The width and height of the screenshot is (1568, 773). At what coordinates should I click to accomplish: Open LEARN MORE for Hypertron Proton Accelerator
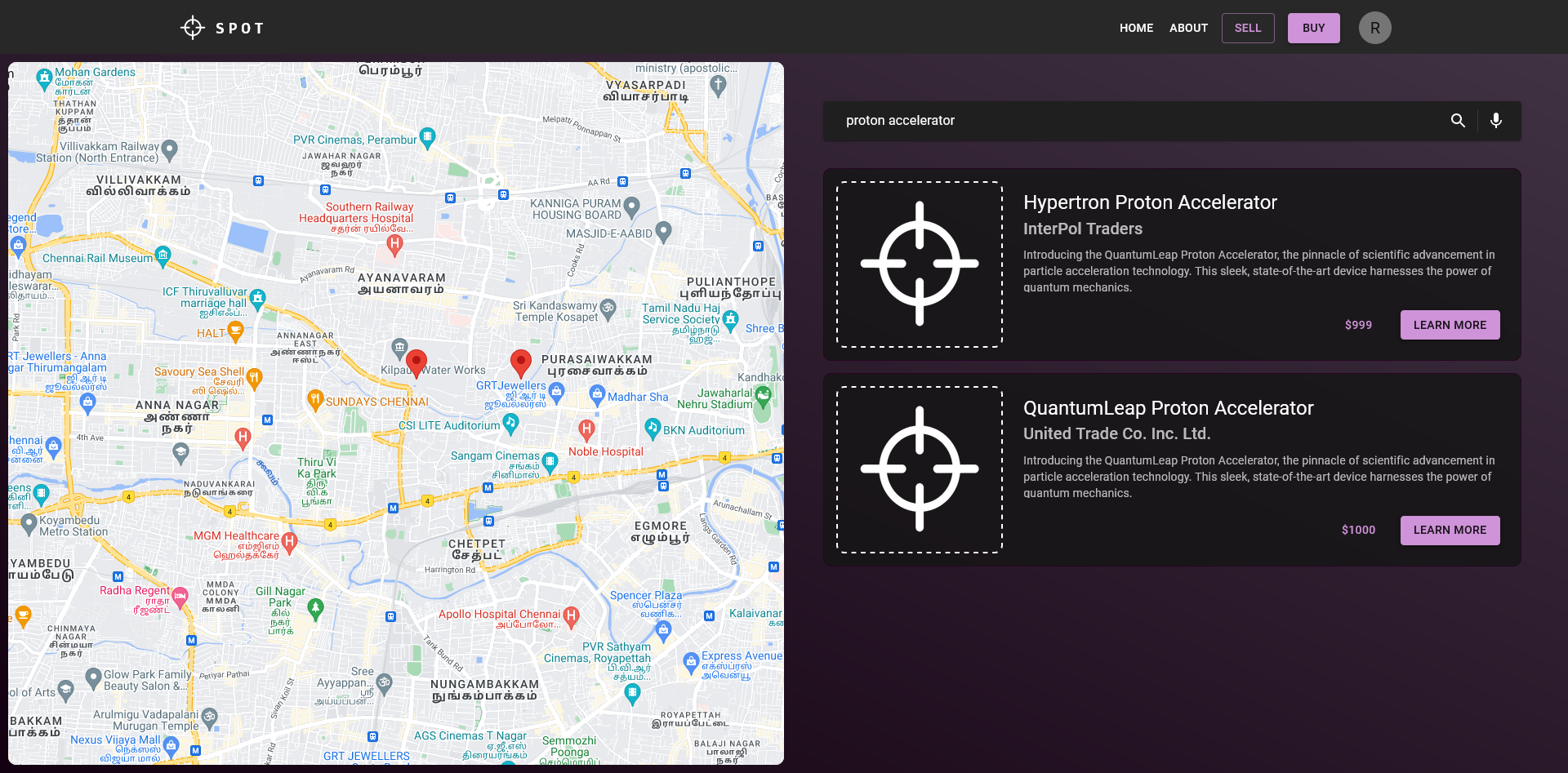(1450, 325)
